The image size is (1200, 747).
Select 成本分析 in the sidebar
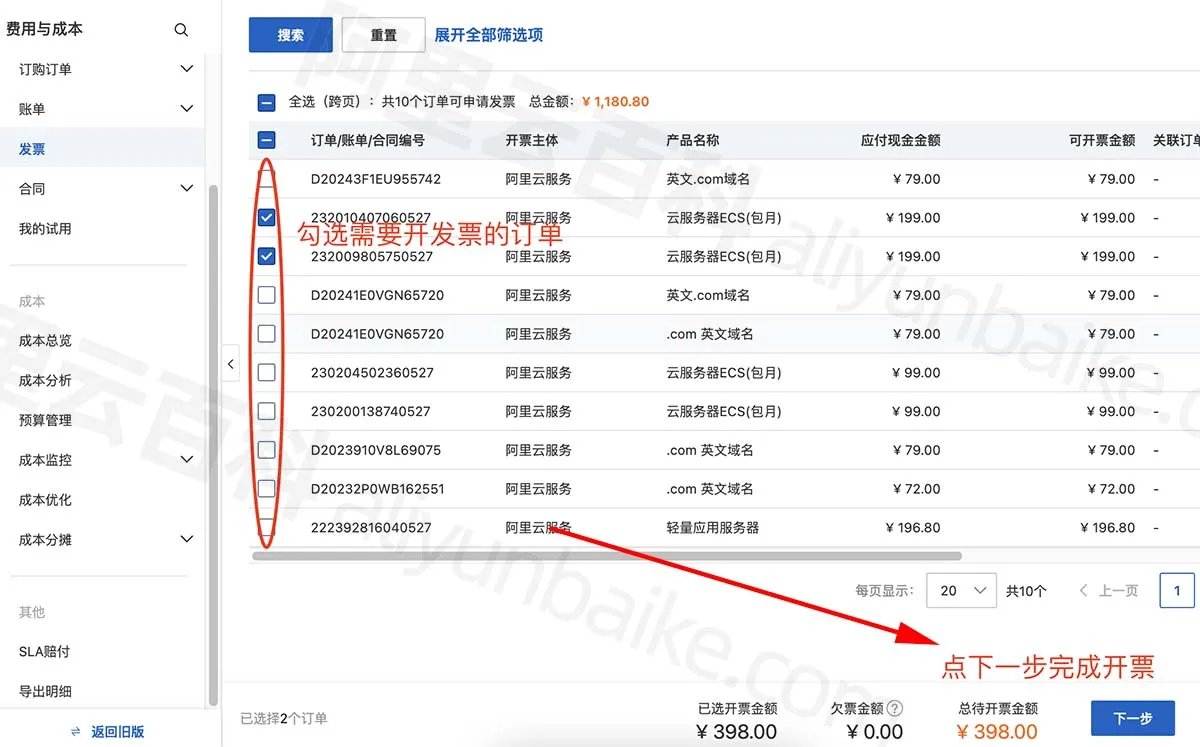click(46, 380)
